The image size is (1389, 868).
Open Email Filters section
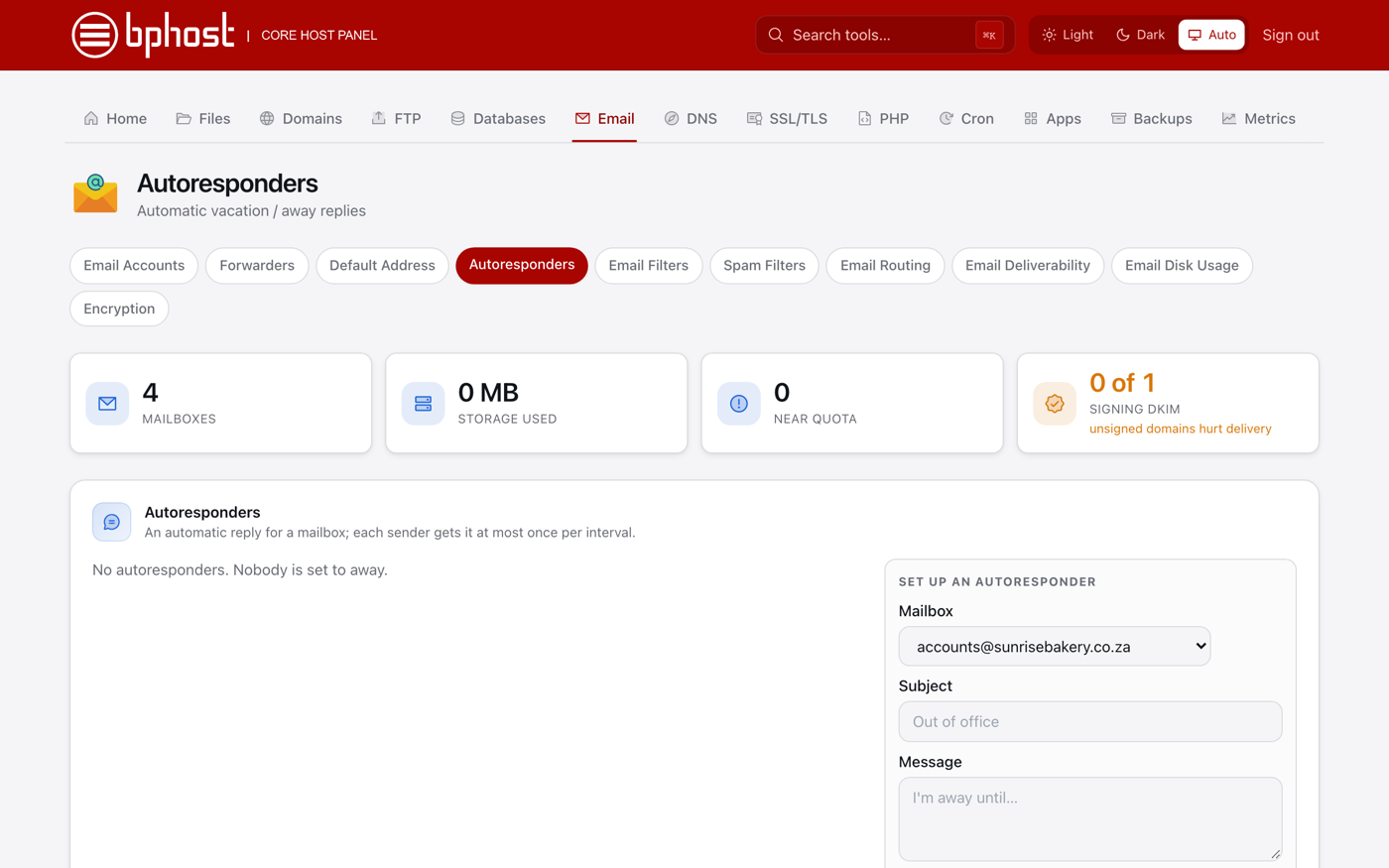pyautogui.click(x=649, y=265)
